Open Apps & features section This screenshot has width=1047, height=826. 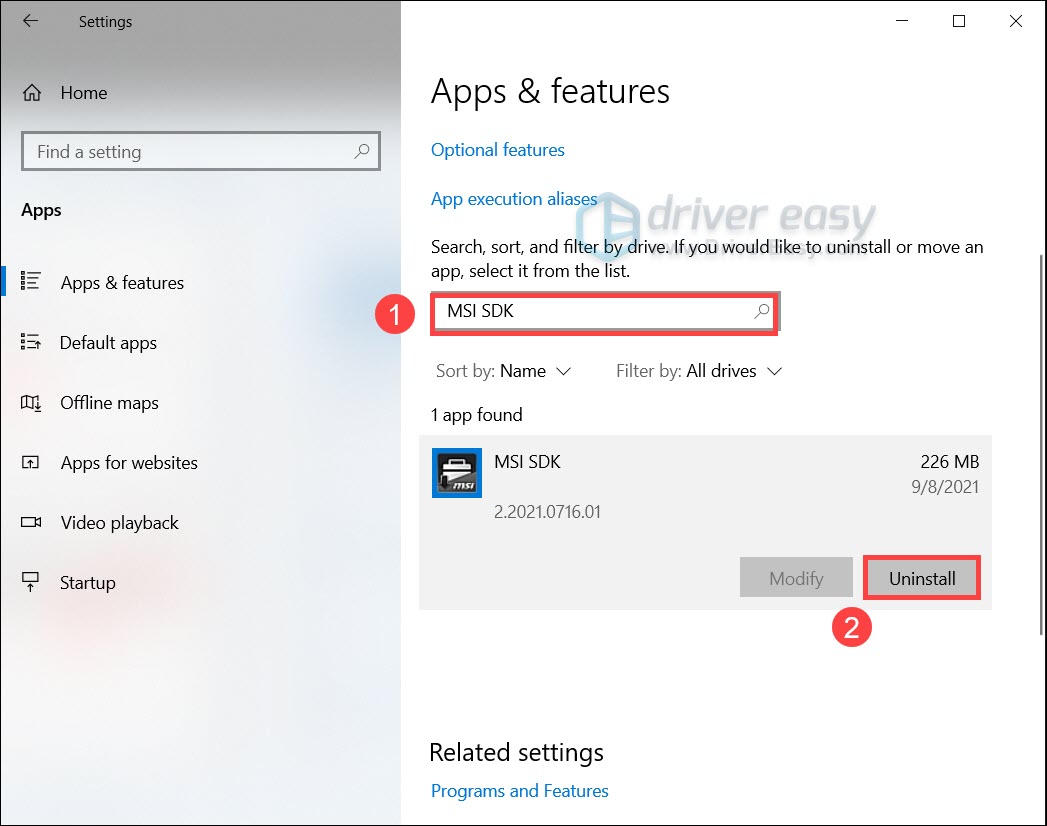click(x=122, y=282)
